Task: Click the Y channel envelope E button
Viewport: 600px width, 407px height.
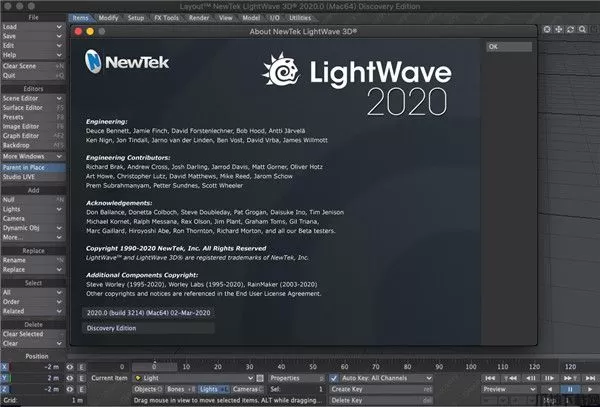Action: [x=82, y=378]
